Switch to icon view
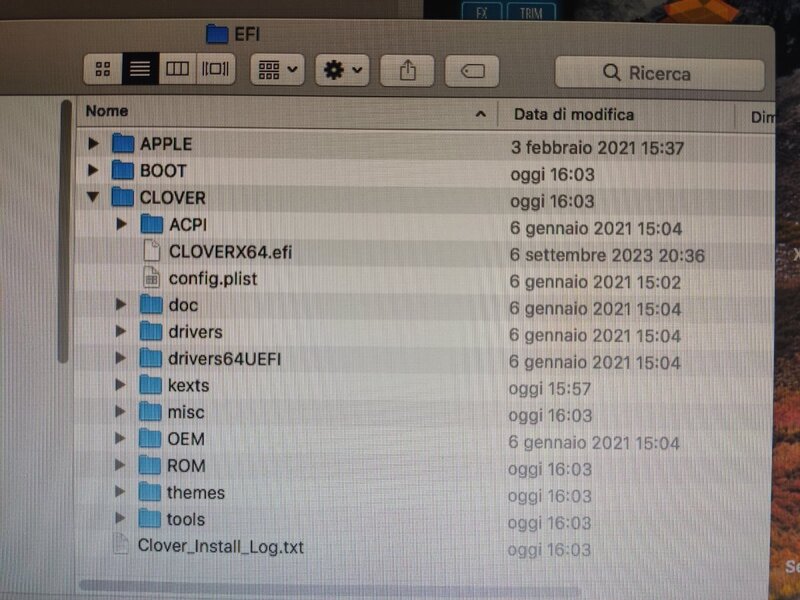The width and height of the screenshot is (800, 600). click(x=103, y=69)
